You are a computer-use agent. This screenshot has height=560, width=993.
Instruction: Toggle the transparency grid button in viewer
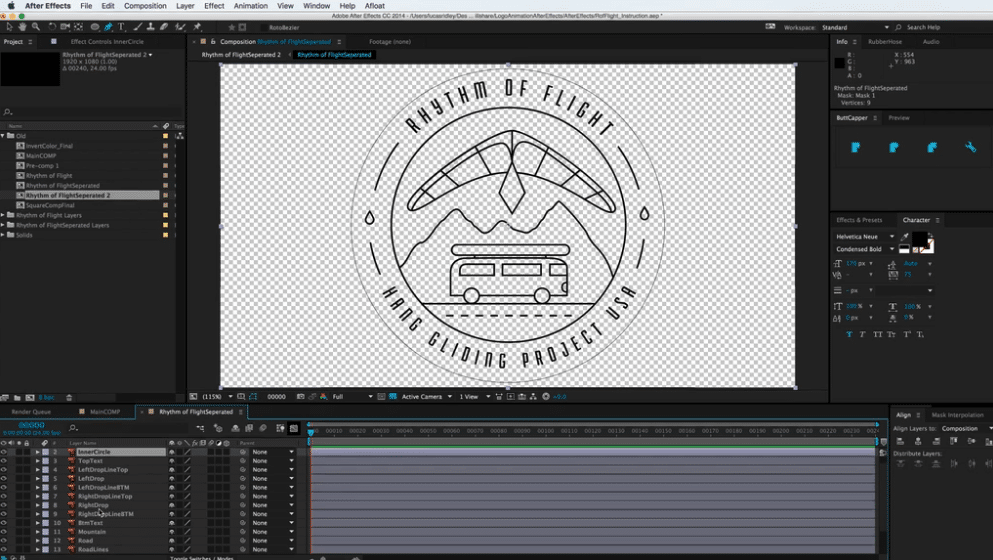coord(393,397)
